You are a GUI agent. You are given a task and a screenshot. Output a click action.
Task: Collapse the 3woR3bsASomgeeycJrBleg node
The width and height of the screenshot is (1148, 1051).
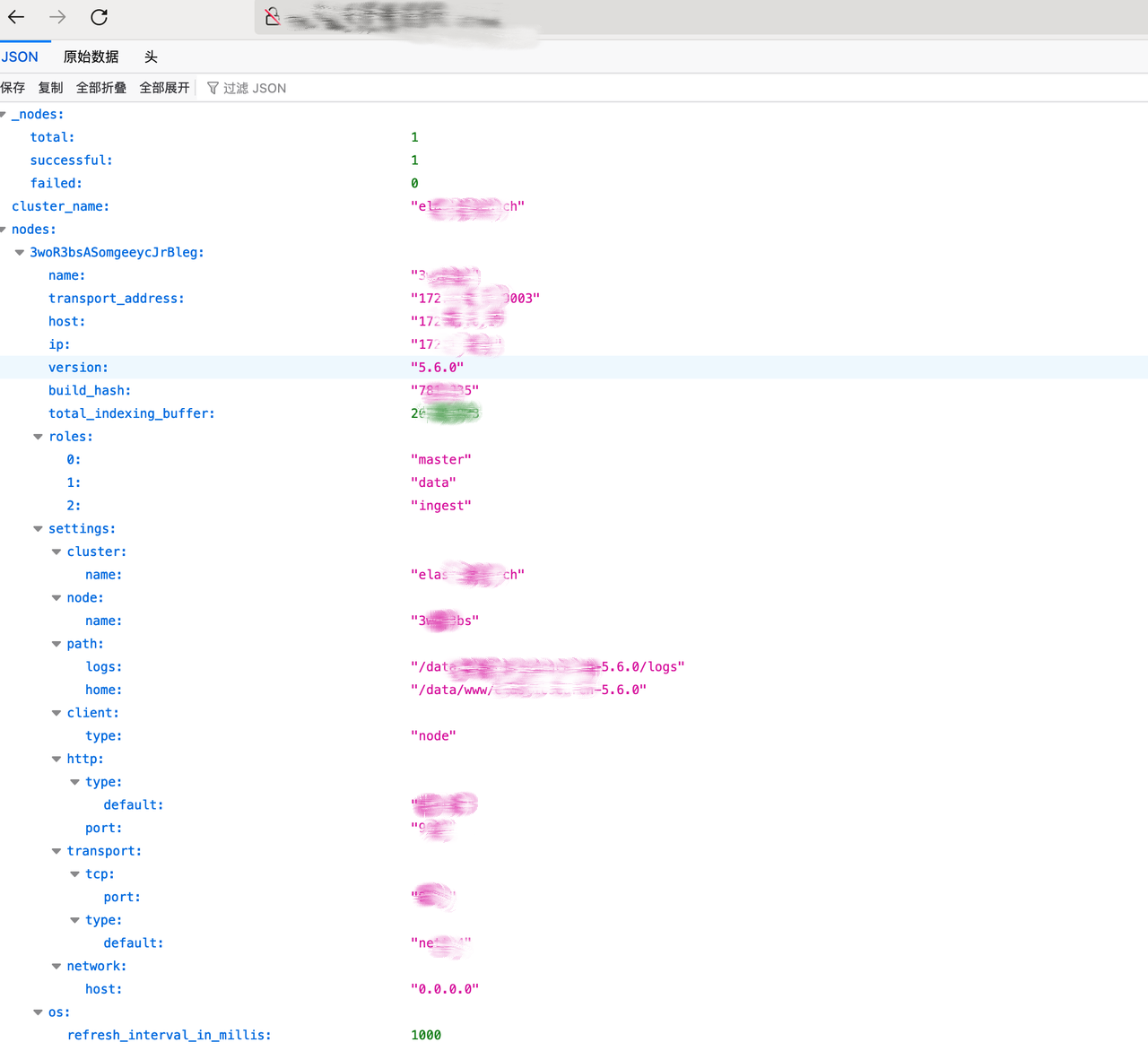(20, 252)
